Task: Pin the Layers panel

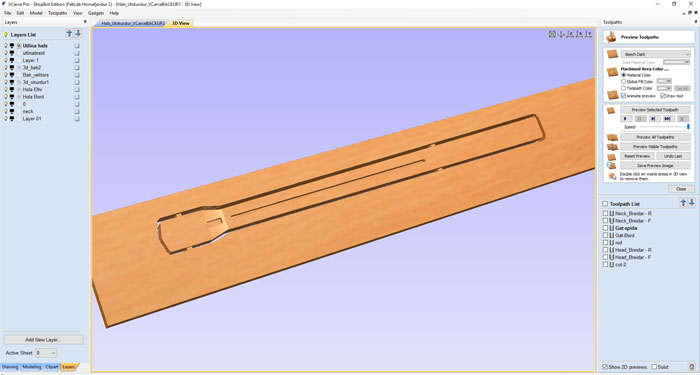Action: point(85,21)
